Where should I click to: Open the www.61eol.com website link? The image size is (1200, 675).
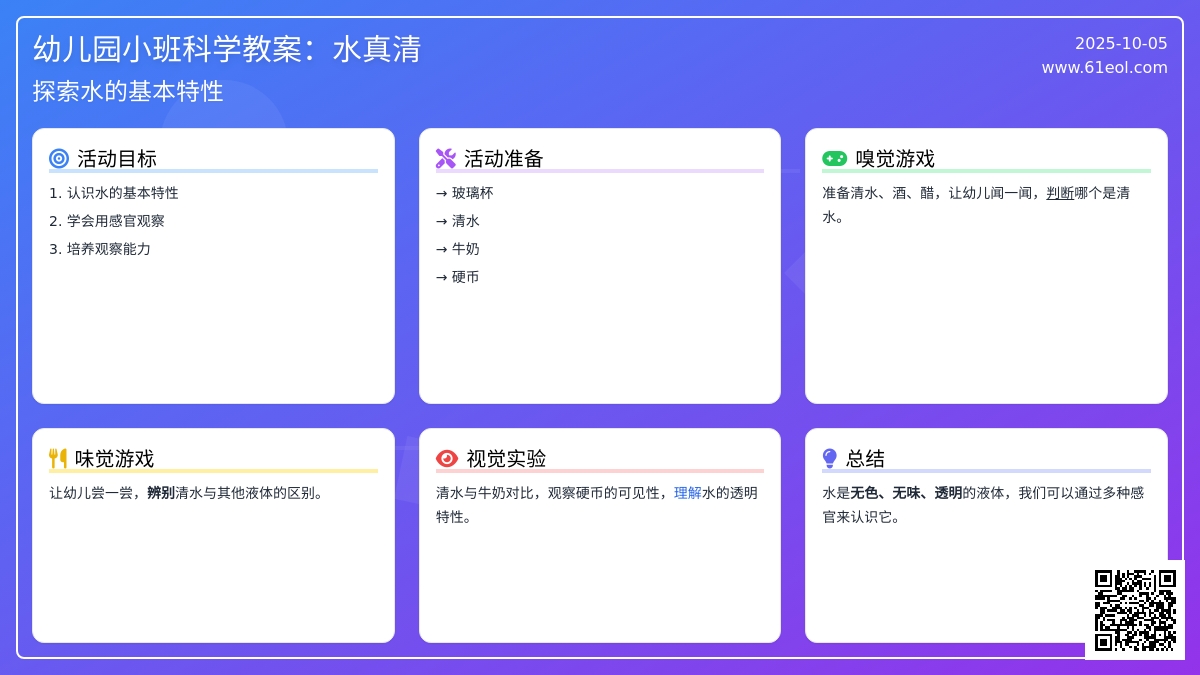tap(1104, 68)
